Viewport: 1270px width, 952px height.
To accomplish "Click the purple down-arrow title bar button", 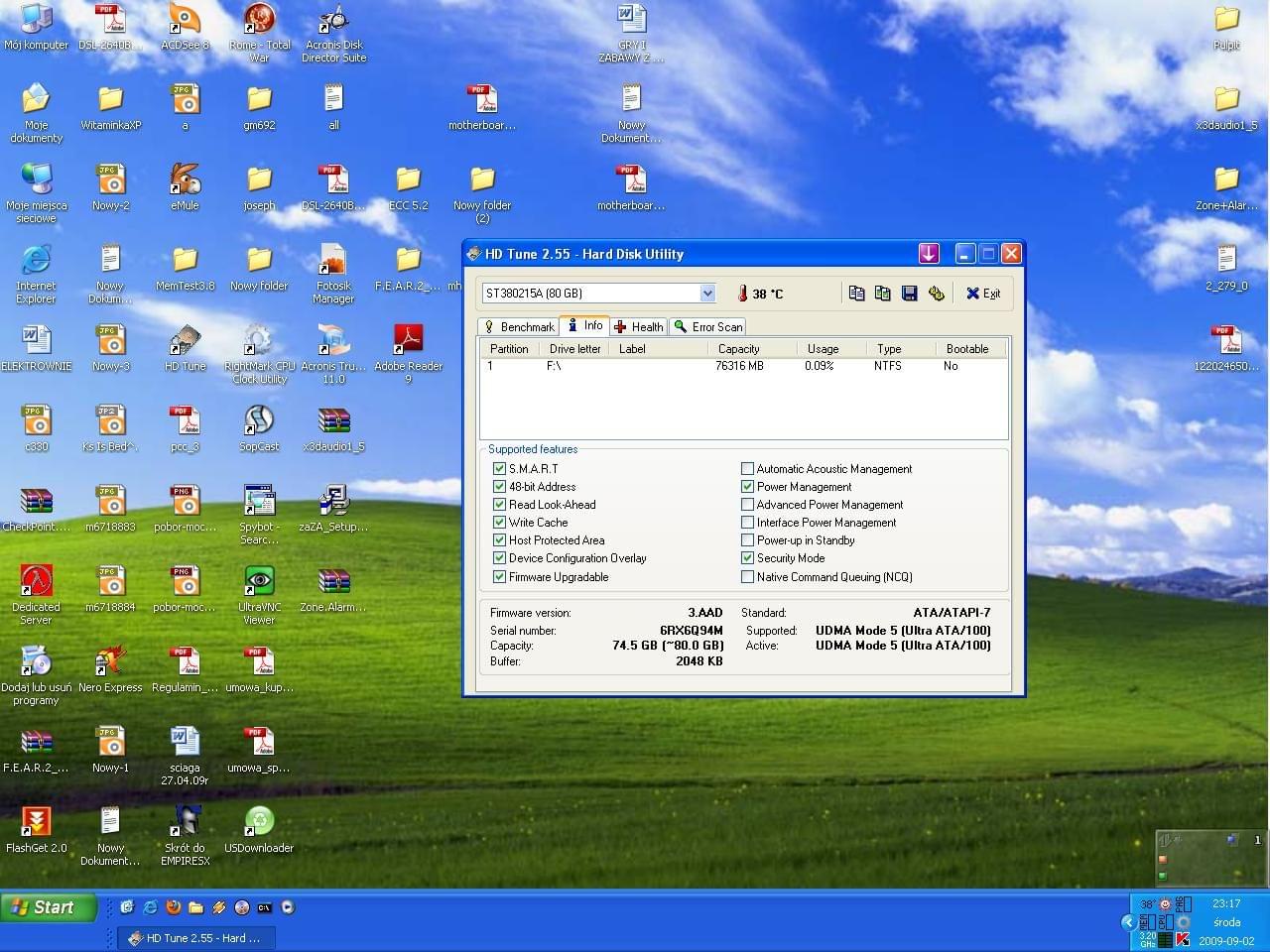I will tap(929, 254).
